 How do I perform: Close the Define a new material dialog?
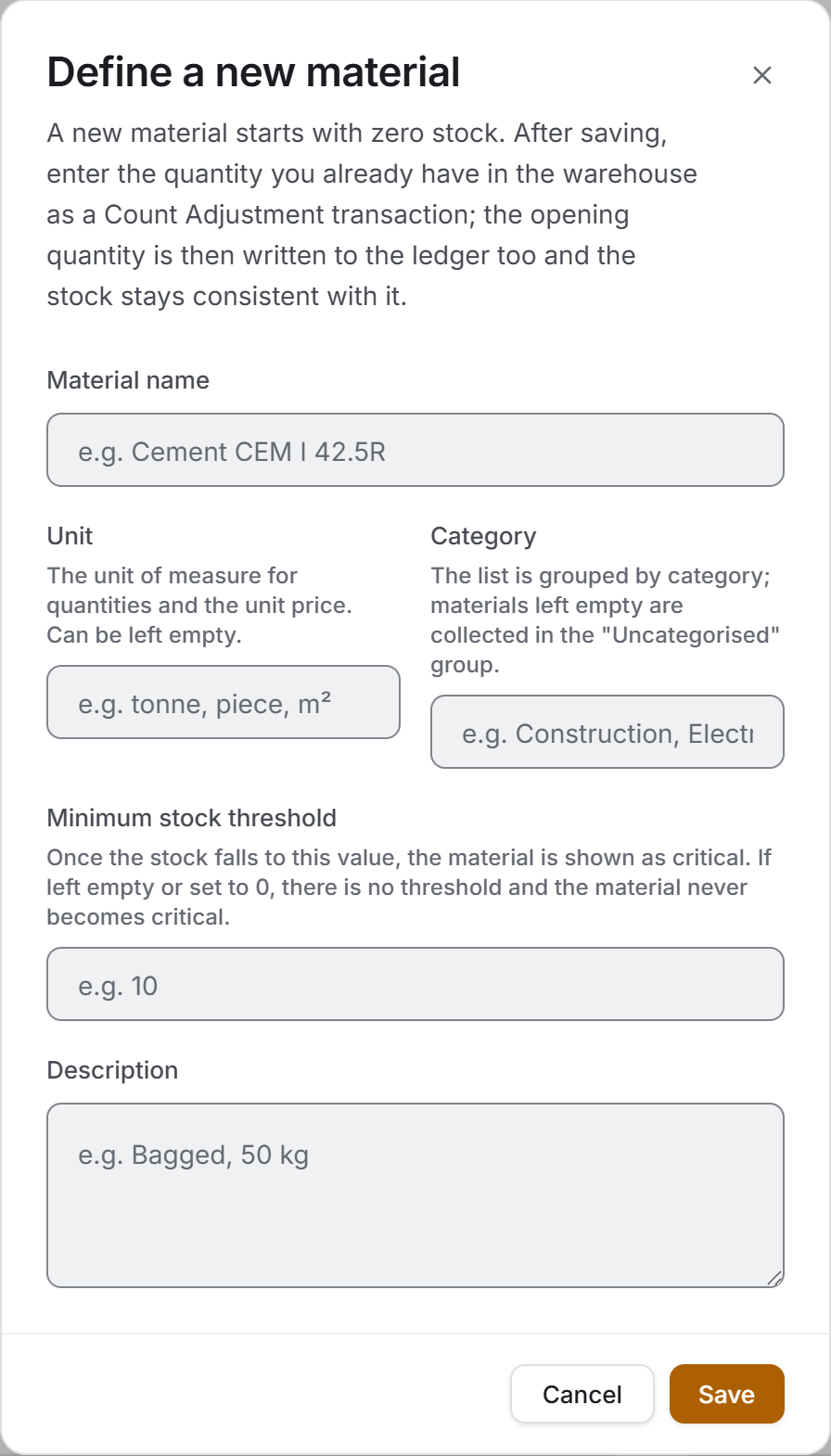pos(762,75)
